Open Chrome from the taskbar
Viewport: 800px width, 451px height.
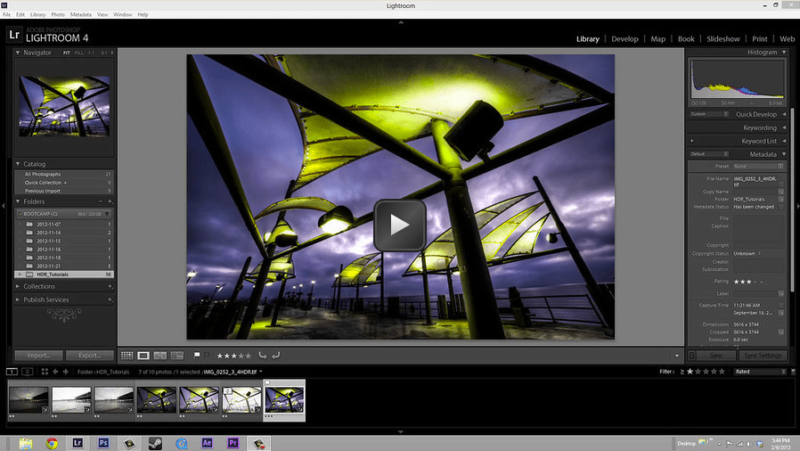tap(52, 443)
